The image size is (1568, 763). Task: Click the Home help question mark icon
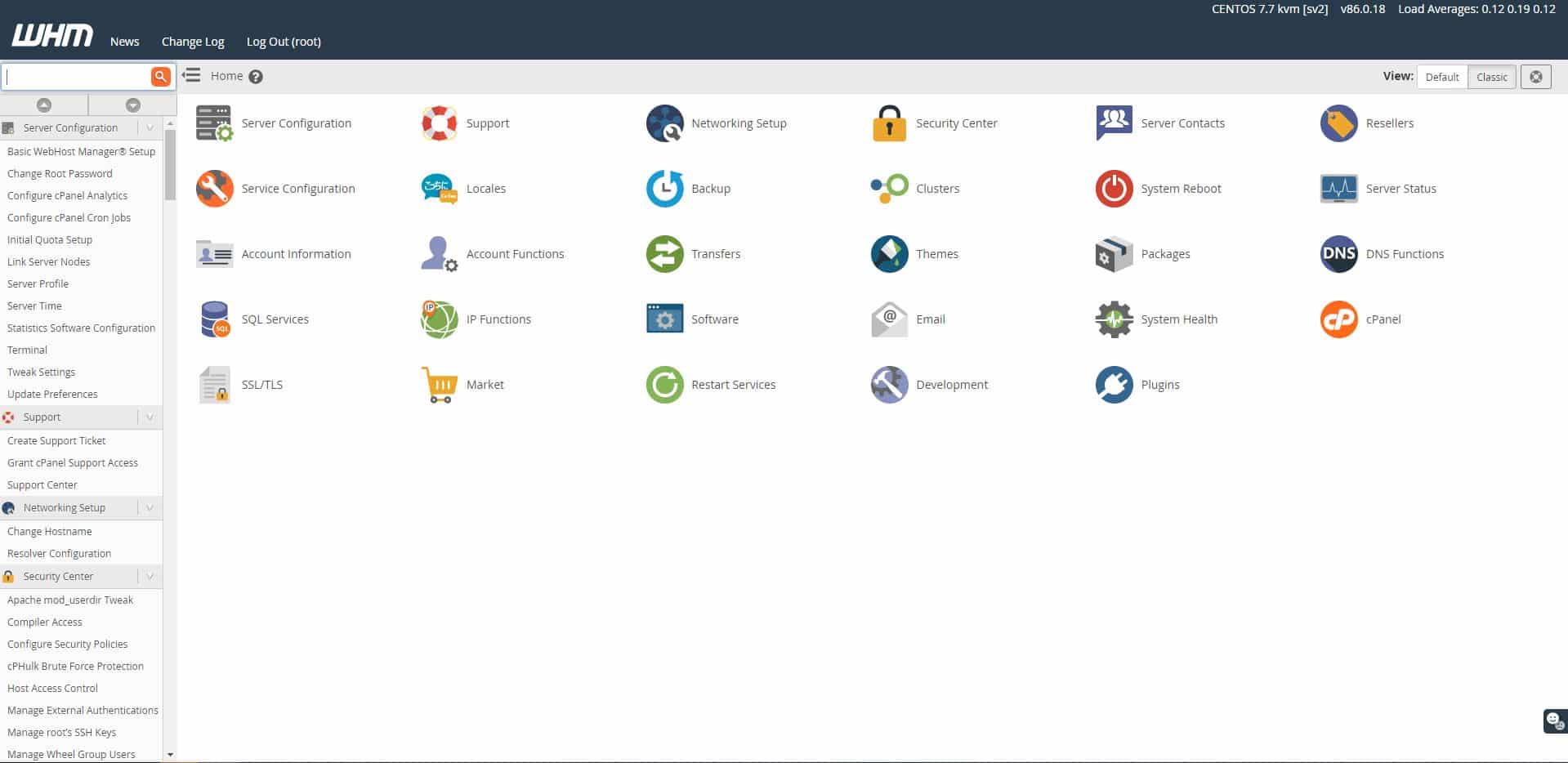(256, 77)
